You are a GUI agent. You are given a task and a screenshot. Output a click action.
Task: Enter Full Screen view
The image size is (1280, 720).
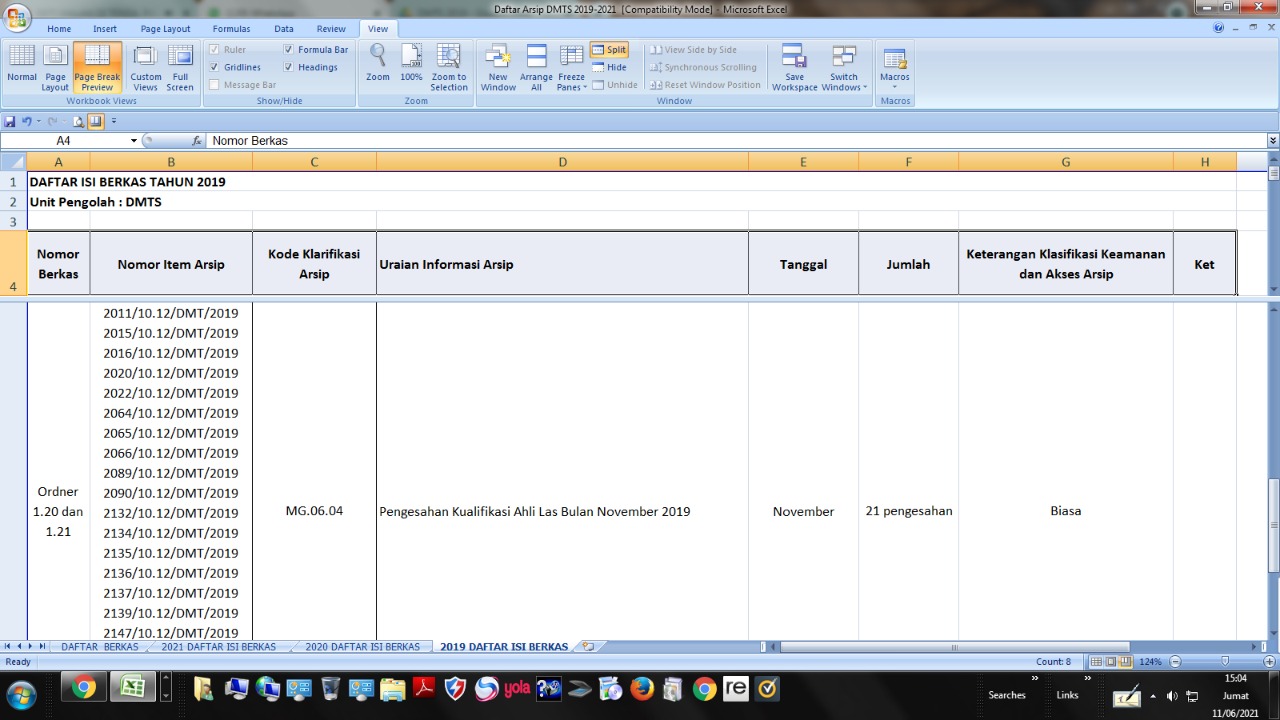pyautogui.click(x=180, y=66)
